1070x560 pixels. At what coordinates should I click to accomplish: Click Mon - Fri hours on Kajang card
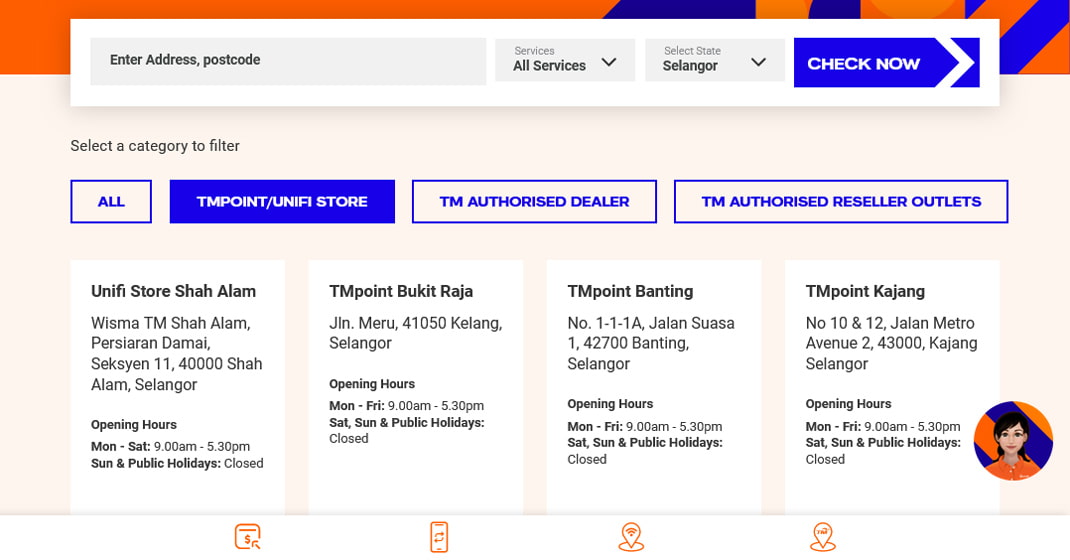882,427
